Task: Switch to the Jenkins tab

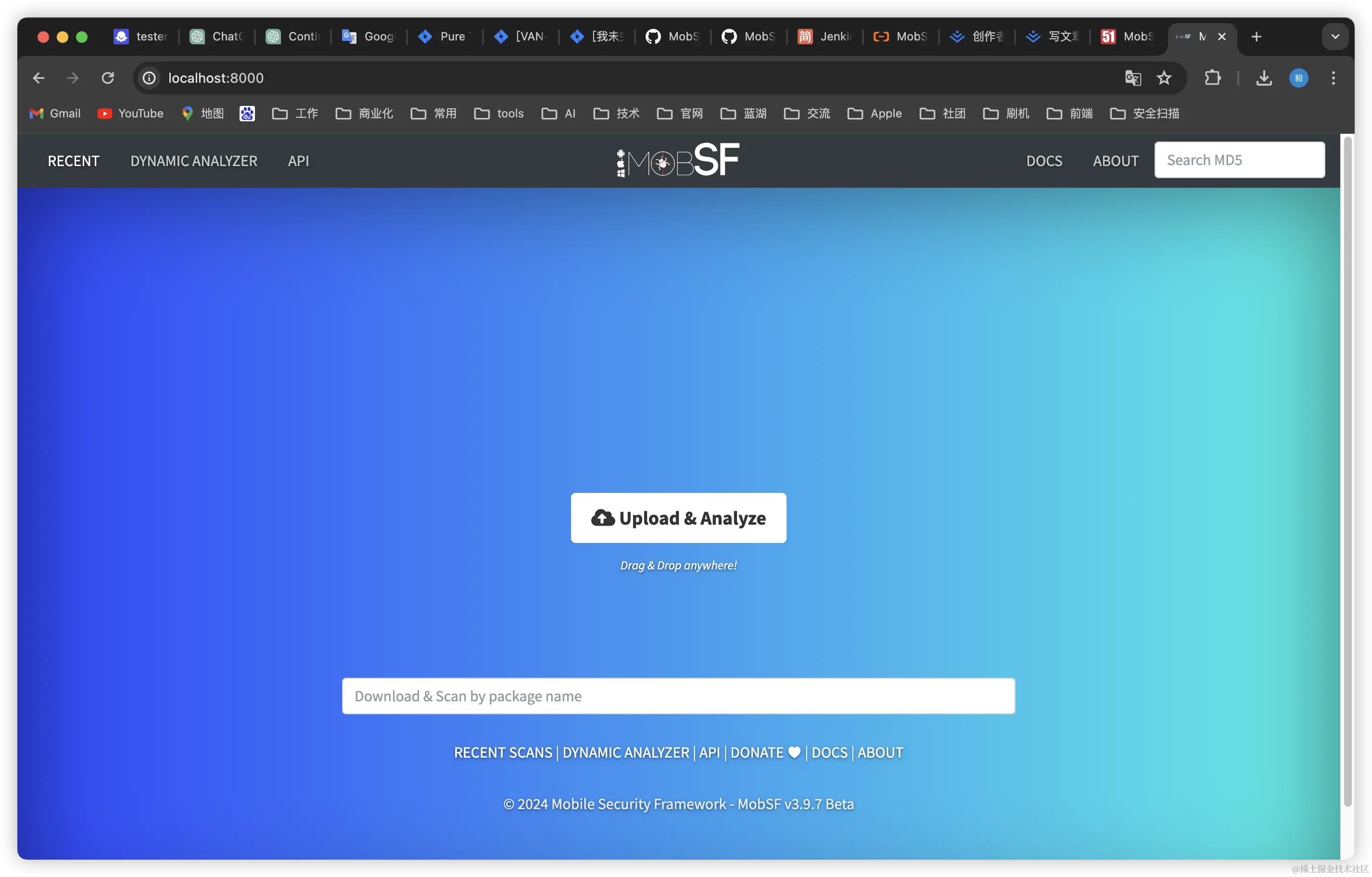Action: 825,37
